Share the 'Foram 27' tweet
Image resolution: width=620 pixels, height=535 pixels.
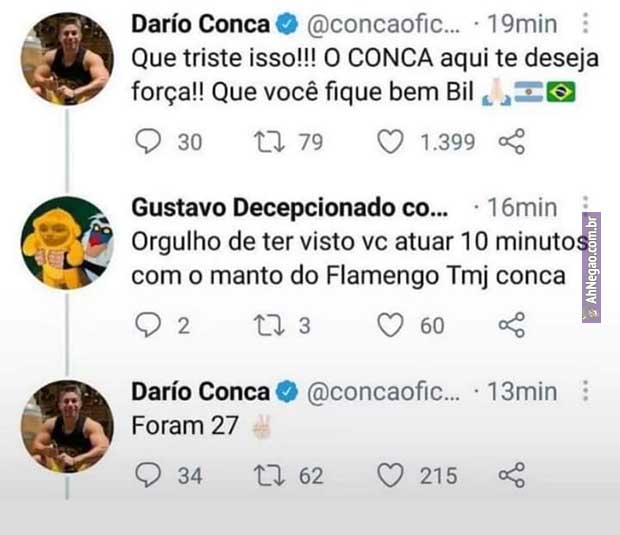click(511, 476)
